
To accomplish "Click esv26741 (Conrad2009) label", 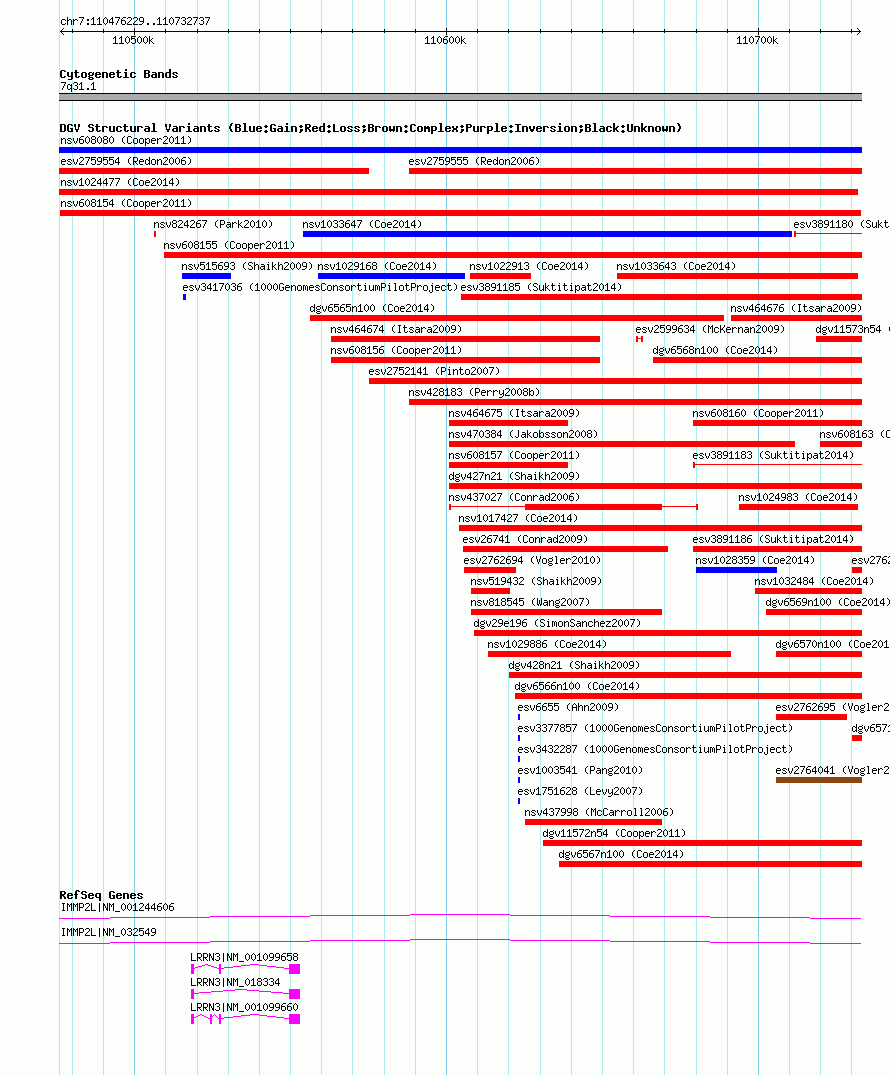I will click(x=525, y=540).
